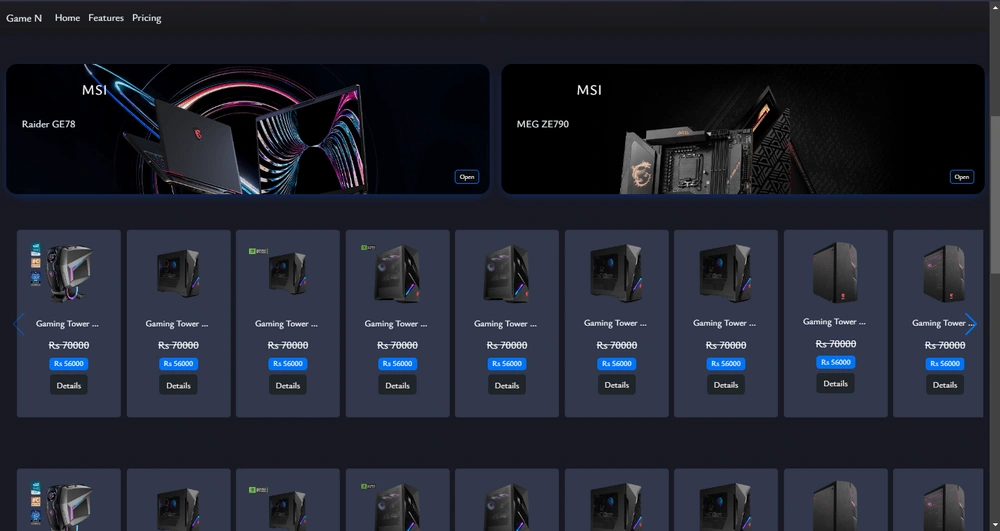1000x531 pixels.
Task: Select the second top-row tower image
Action: pyautogui.click(x=179, y=273)
